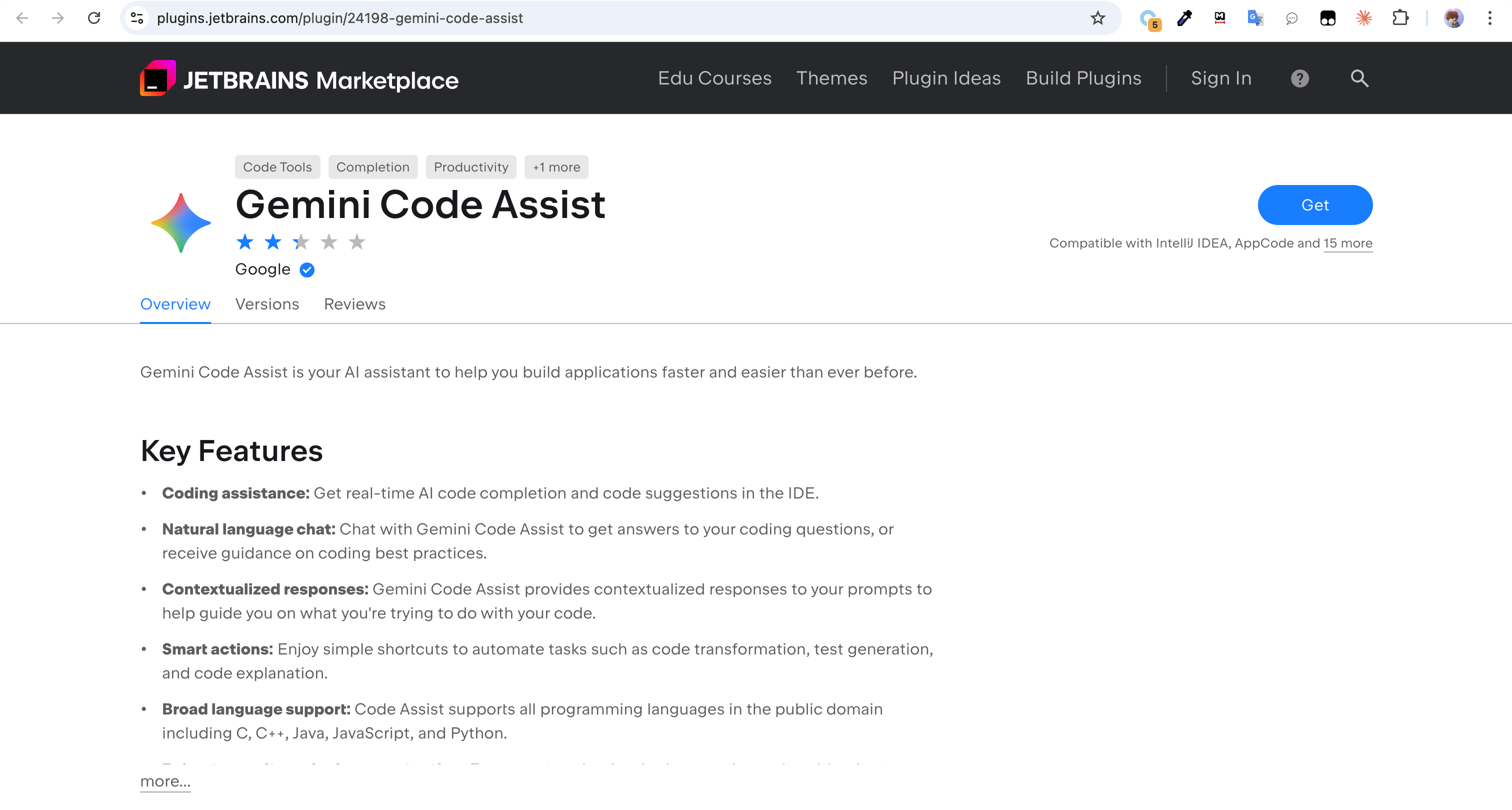Screen dimensions: 1512x810
Task: Click the JetBrains Marketplace logo
Action: coord(299,78)
